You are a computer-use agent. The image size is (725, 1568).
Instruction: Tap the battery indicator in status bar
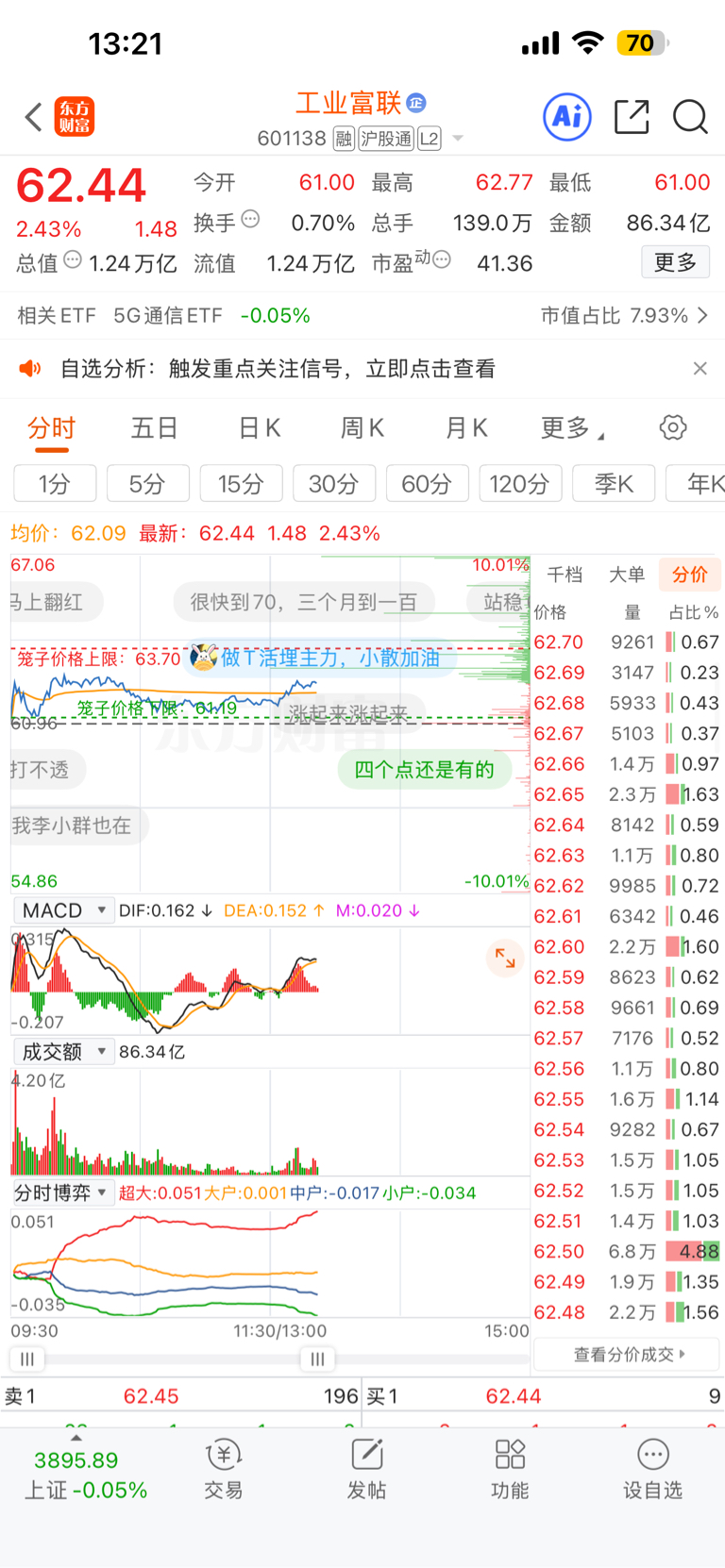pyautogui.click(x=643, y=42)
